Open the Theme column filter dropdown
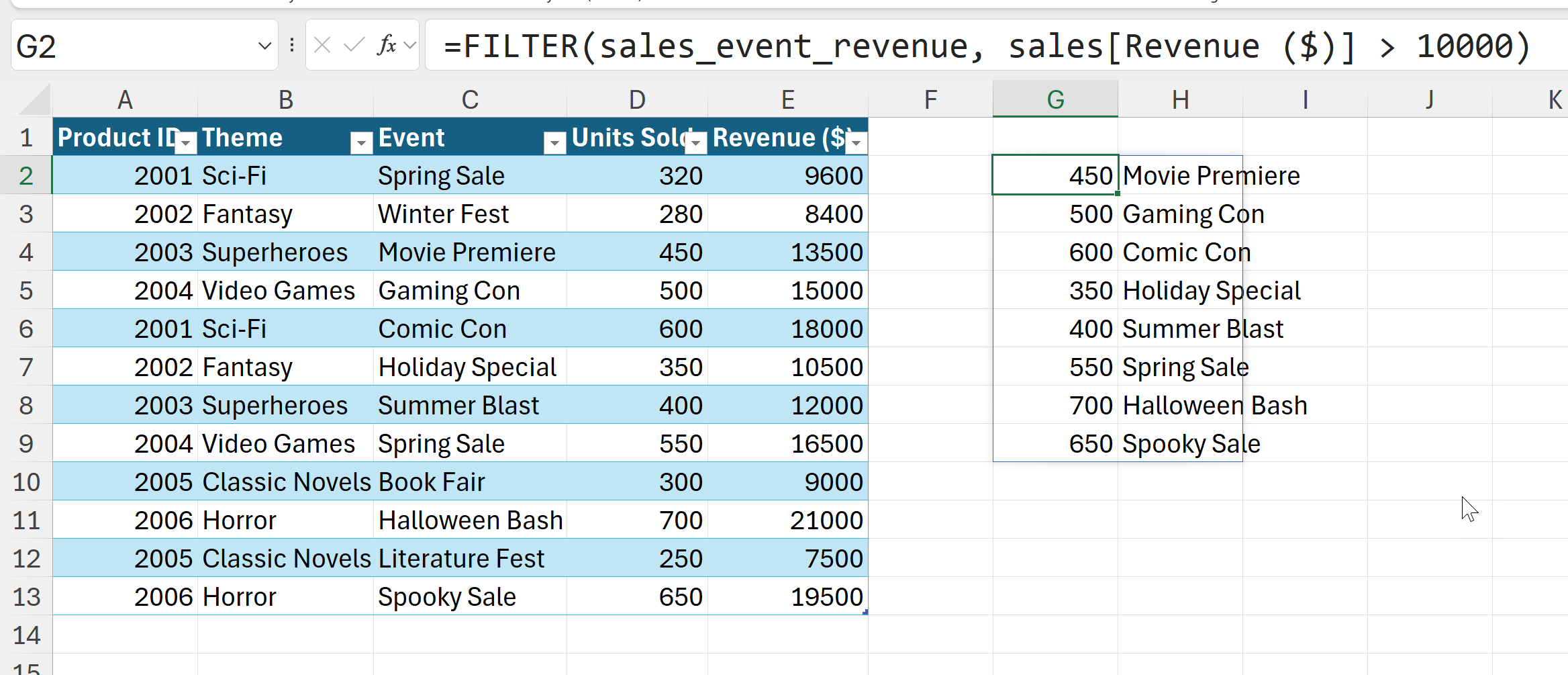The image size is (1568, 675). 361,142
